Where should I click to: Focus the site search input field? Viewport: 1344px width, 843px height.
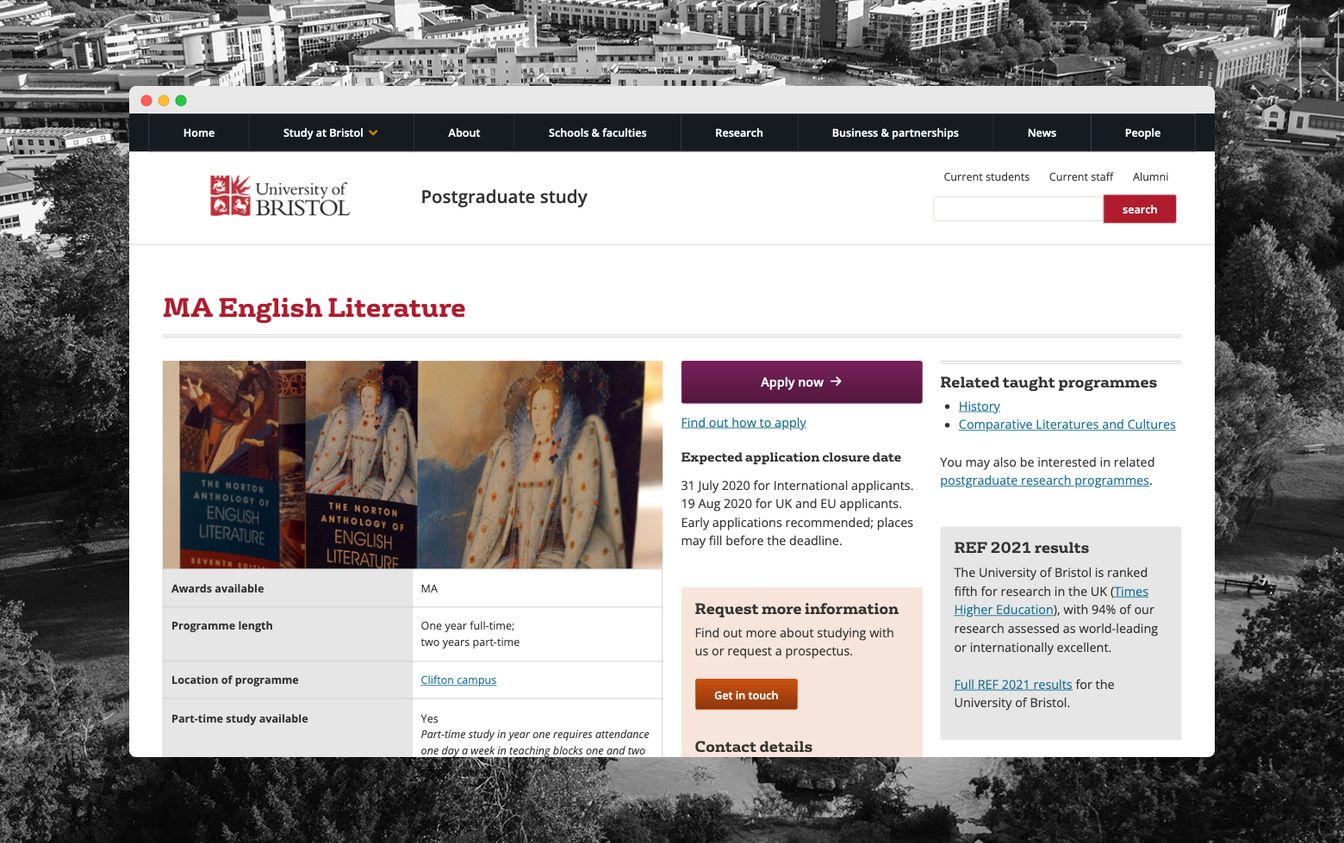coord(1018,209)
